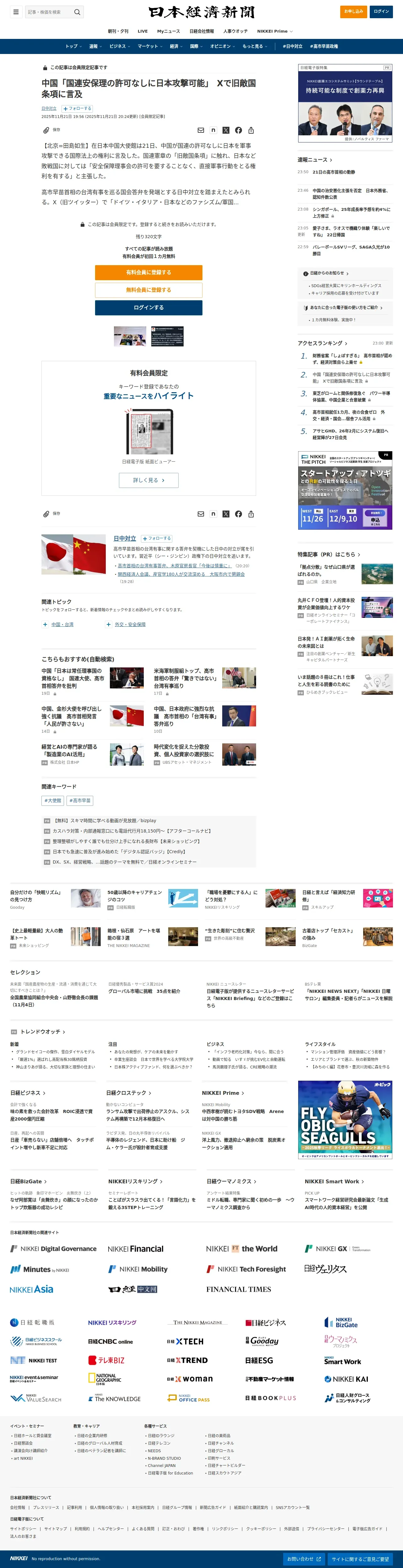Click the テレ東BIZ logo
Image resolution: width=403 pixels, height=1568 pixels.
[x=106, y=1360]
